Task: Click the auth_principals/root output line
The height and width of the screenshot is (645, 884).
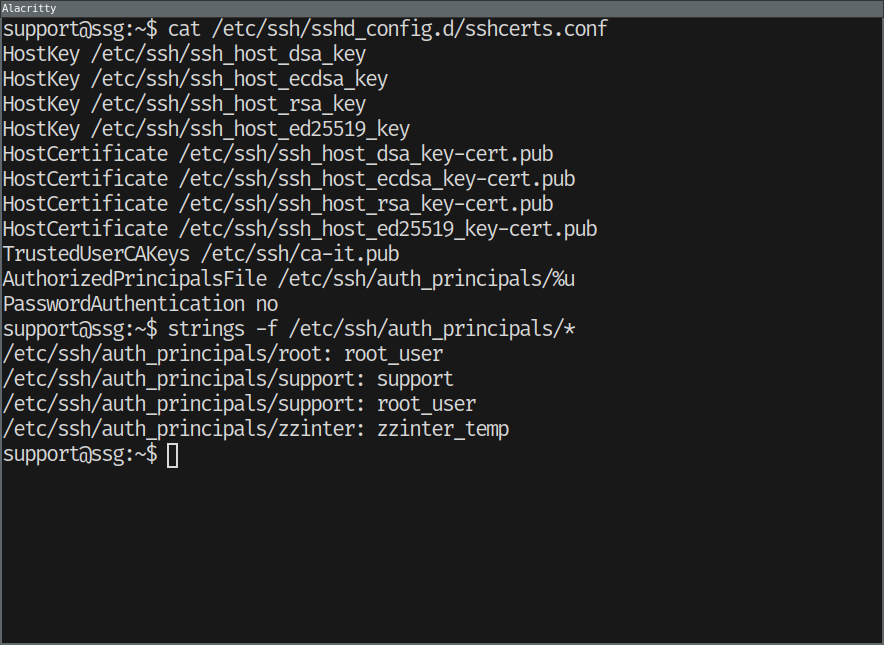Action: click(223, 354)
